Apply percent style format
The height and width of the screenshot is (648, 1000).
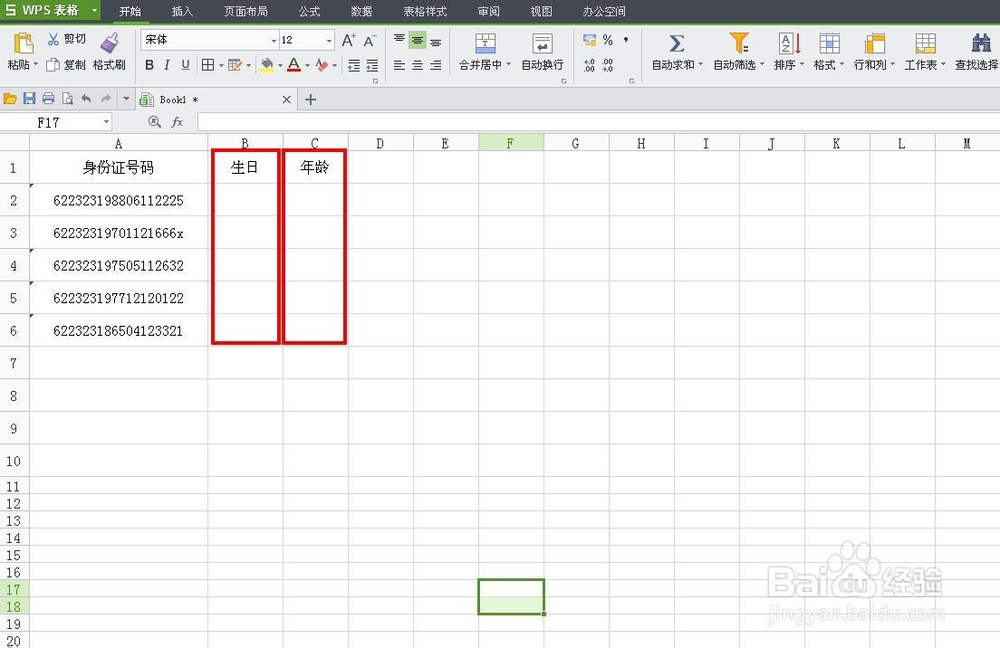coord(608,40)
